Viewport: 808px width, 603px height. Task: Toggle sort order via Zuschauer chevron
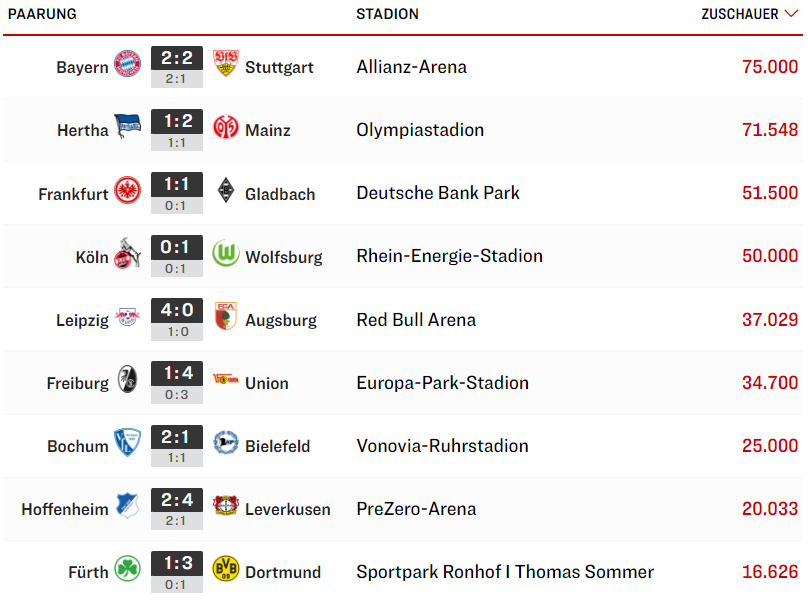point(792,13)
